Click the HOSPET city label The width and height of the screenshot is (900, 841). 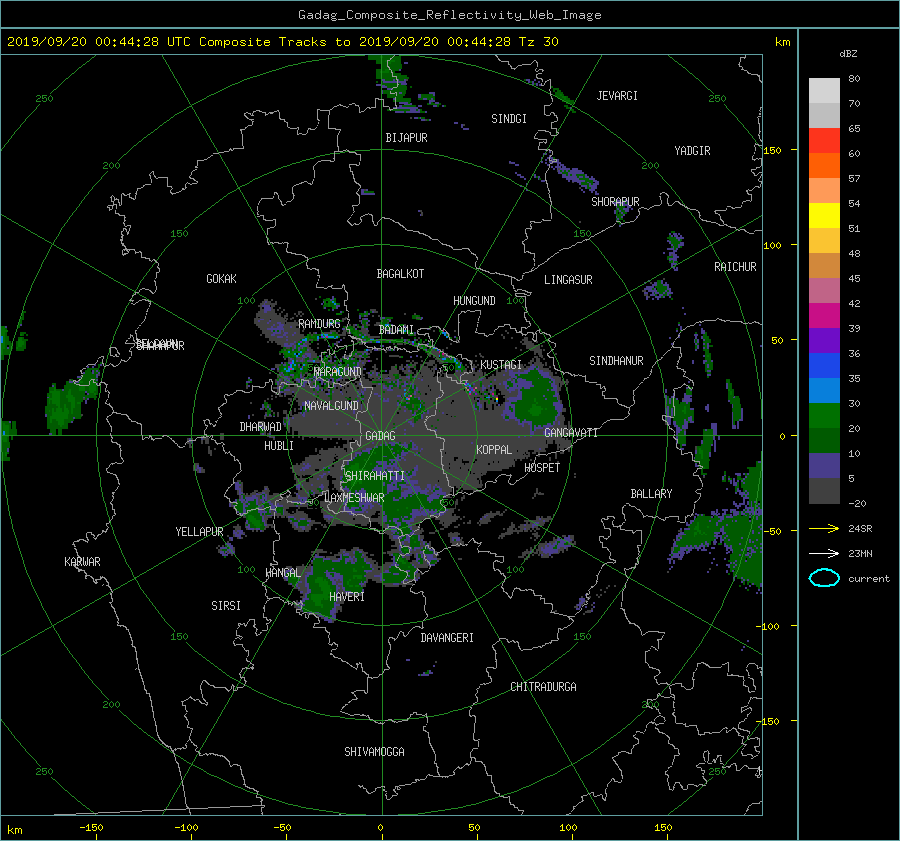click(542, 468)
